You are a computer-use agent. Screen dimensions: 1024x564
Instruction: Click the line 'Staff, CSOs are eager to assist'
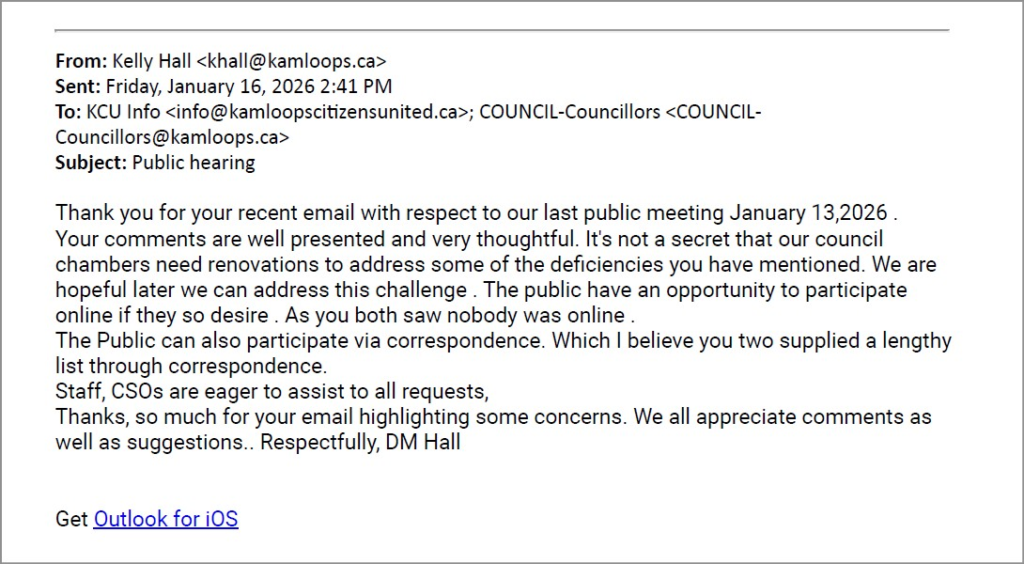271,392
